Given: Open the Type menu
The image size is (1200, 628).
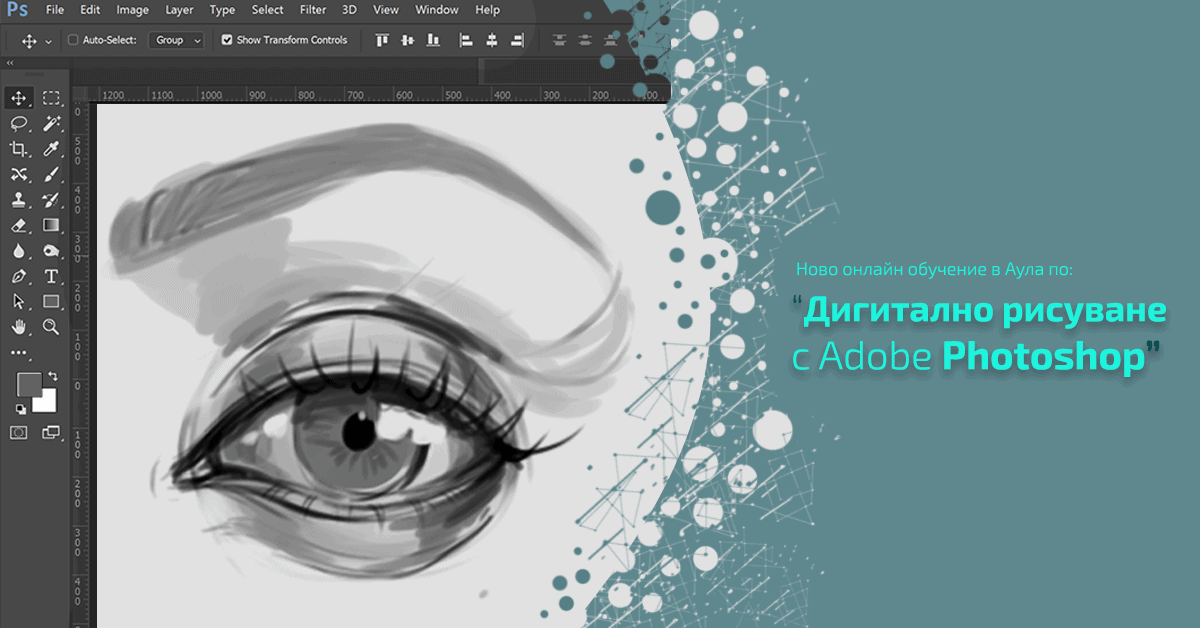Looking at the screenshot, I should coord(223,10).
